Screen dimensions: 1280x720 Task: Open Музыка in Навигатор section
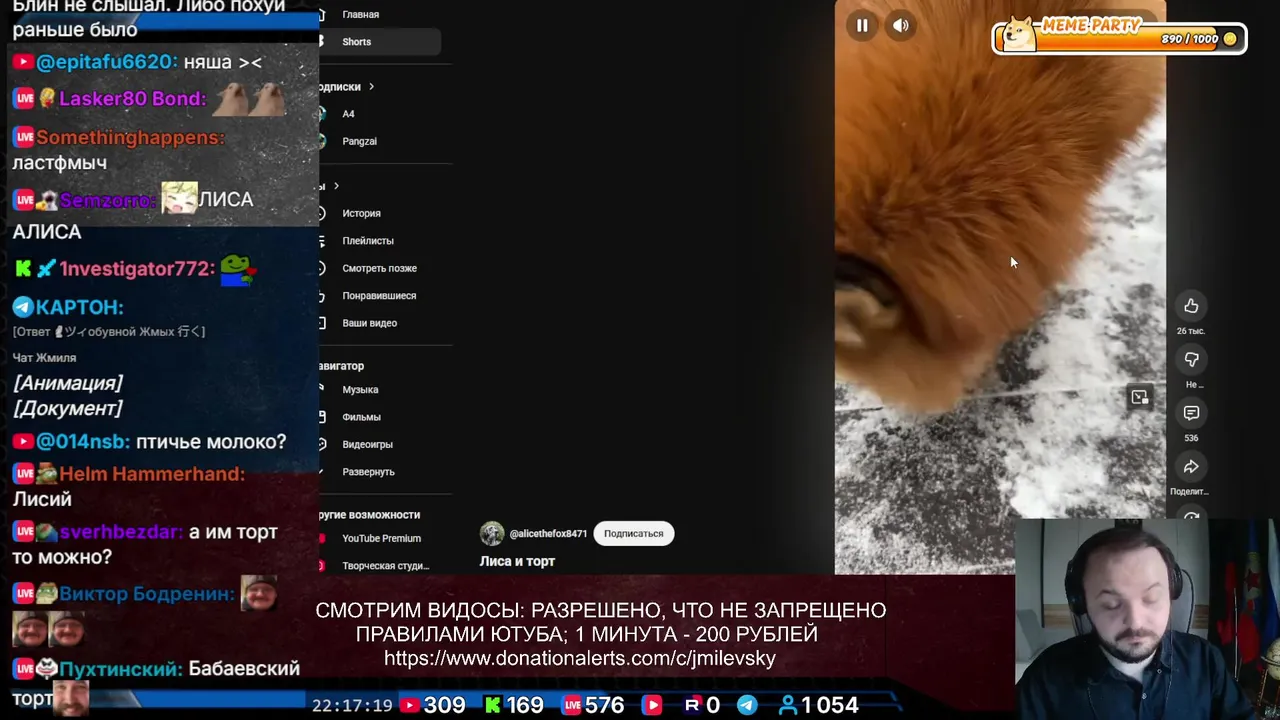click(360, 390)
